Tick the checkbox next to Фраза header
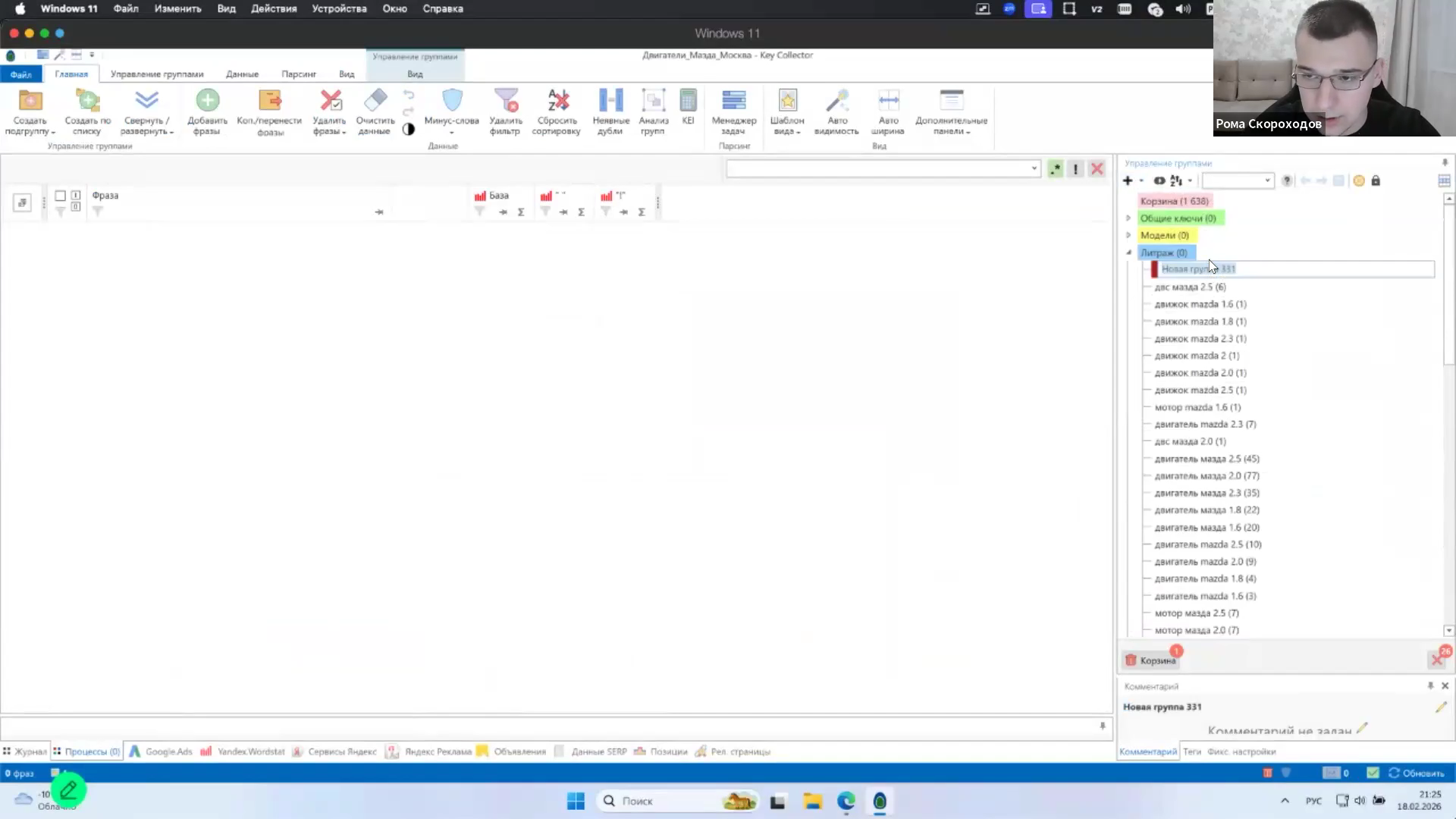1456x819 pixels. click(60, 196)
